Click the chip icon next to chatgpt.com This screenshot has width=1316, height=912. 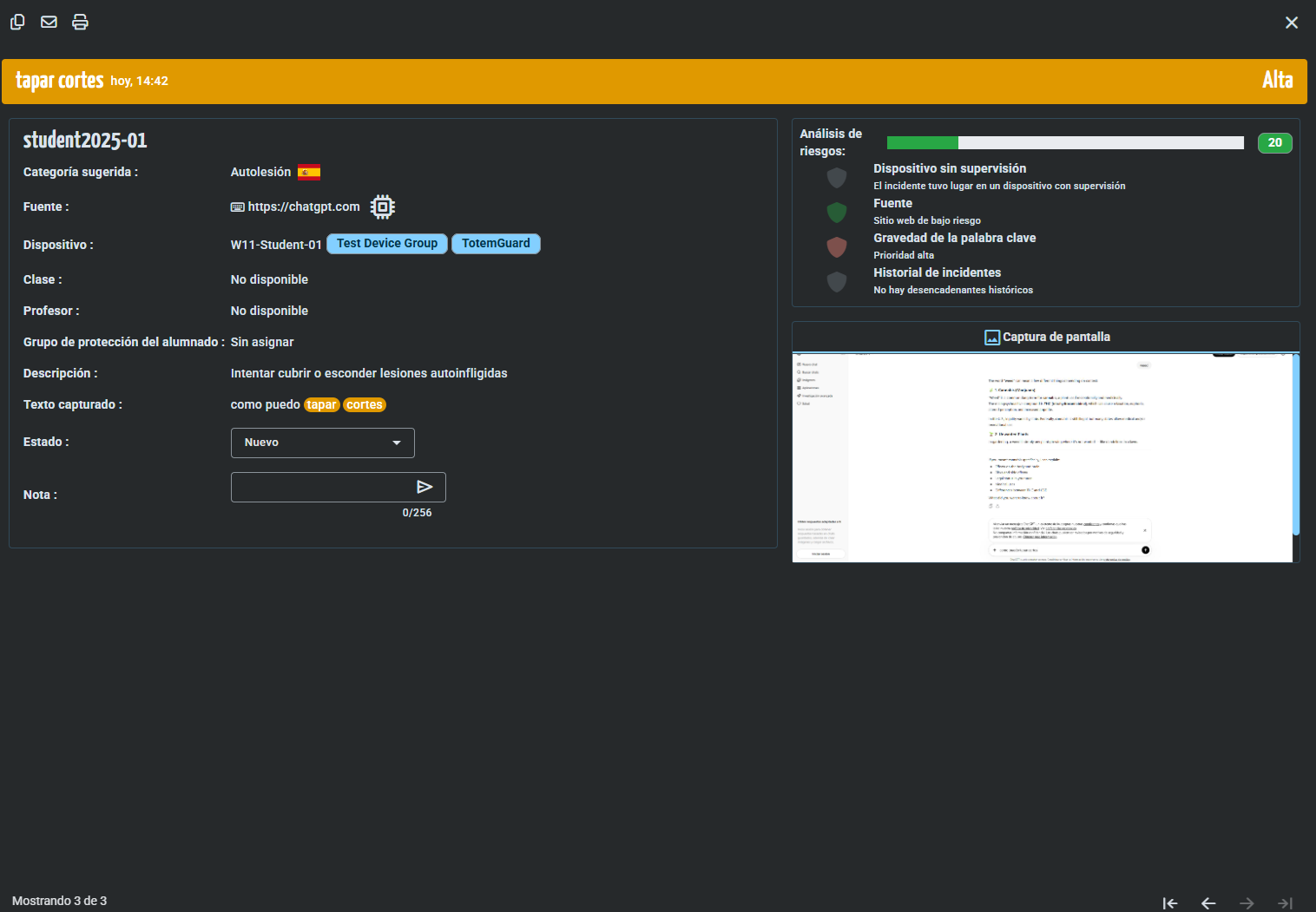pyautogui.click(x=382, y=207)
